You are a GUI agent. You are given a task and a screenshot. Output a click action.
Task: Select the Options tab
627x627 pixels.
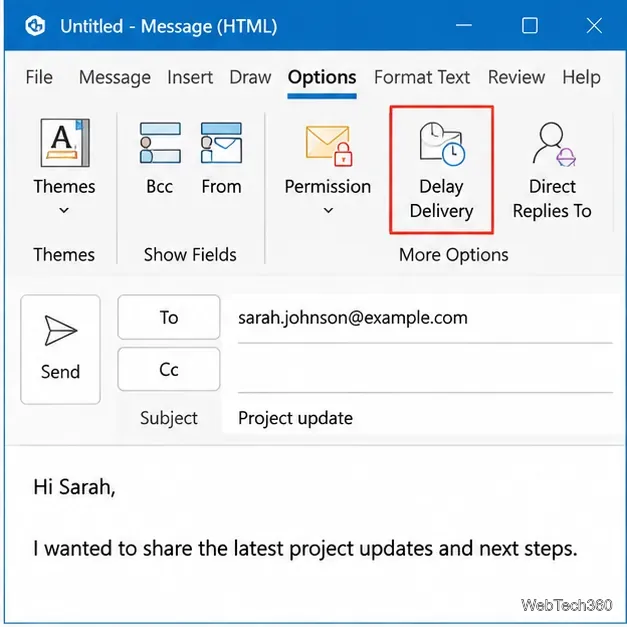coord(322,77)
